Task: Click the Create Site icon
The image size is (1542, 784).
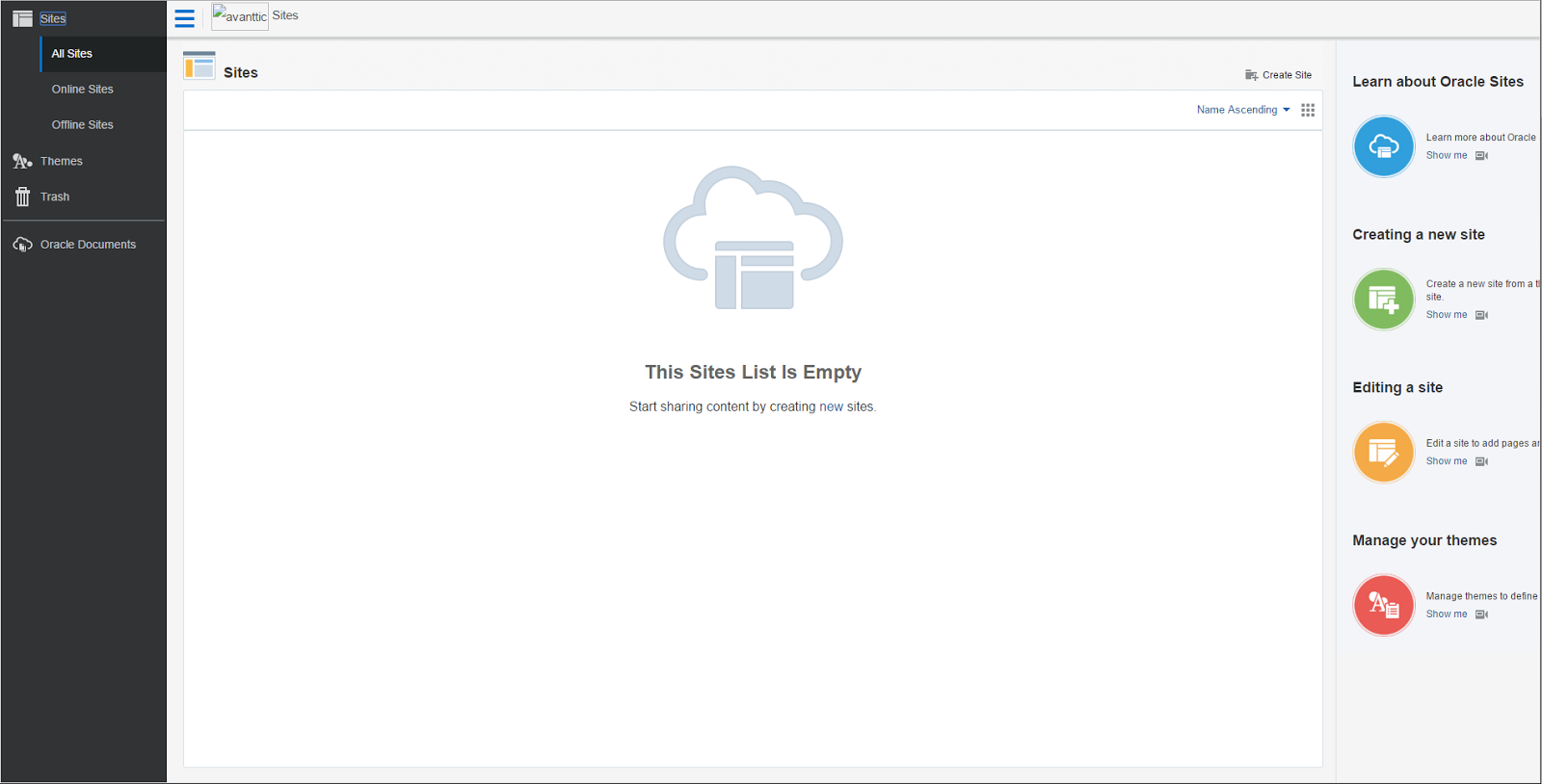Action: 1251,75
